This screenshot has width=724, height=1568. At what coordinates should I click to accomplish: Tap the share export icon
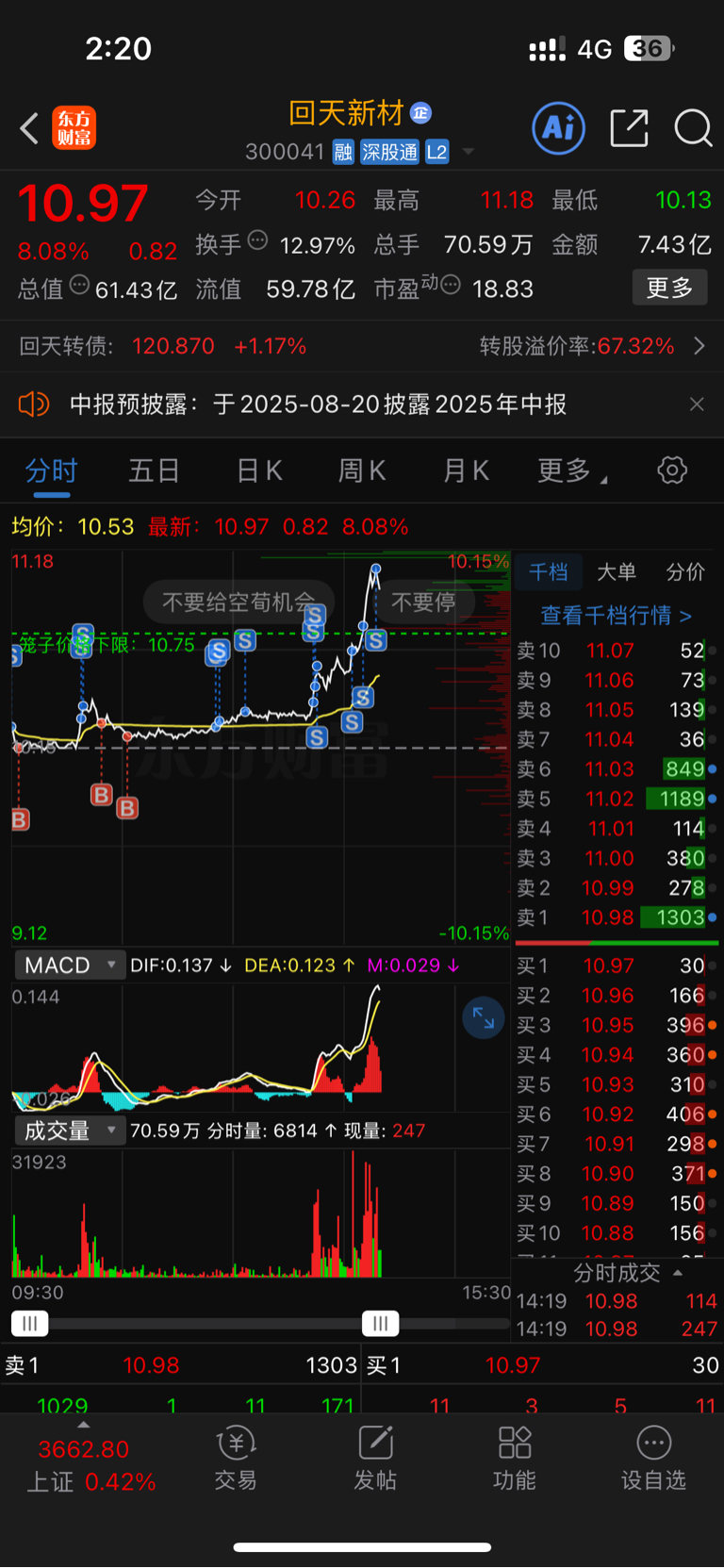(629, 128)
